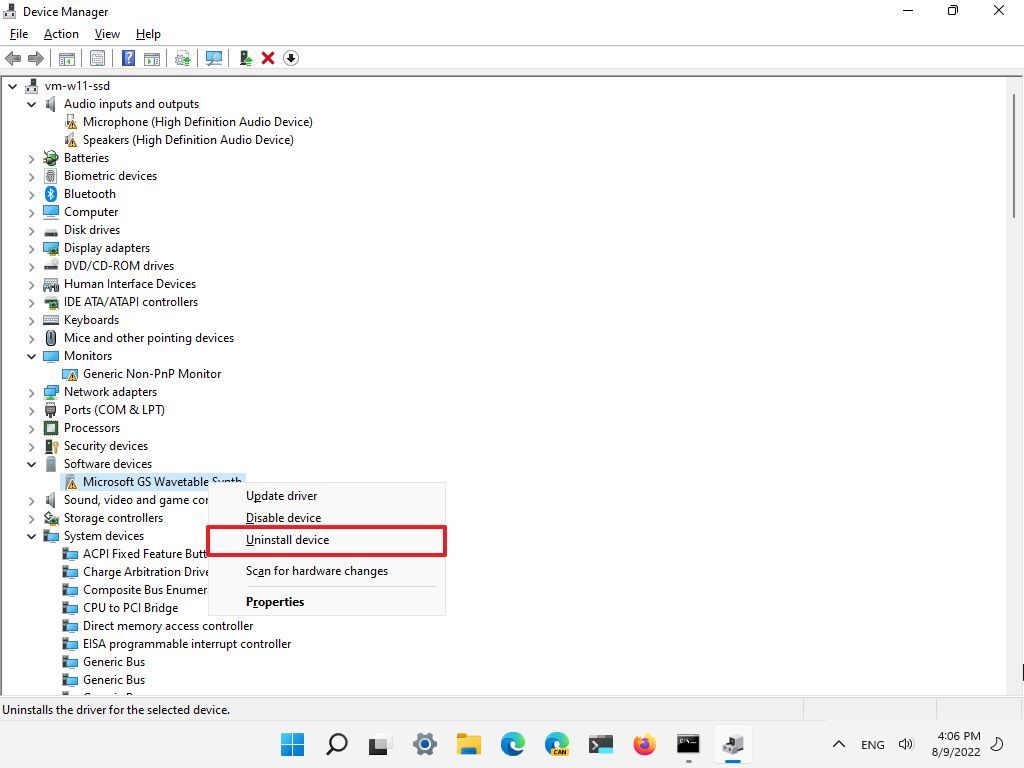
Task: Click the red X Uninstall device toolbar icon
Action: click(x=268, y=58)
